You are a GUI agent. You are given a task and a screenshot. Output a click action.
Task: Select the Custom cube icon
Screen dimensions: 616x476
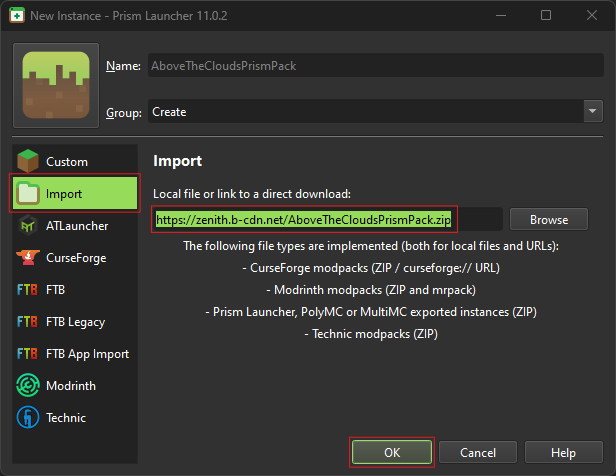click(x=28, y=161)
